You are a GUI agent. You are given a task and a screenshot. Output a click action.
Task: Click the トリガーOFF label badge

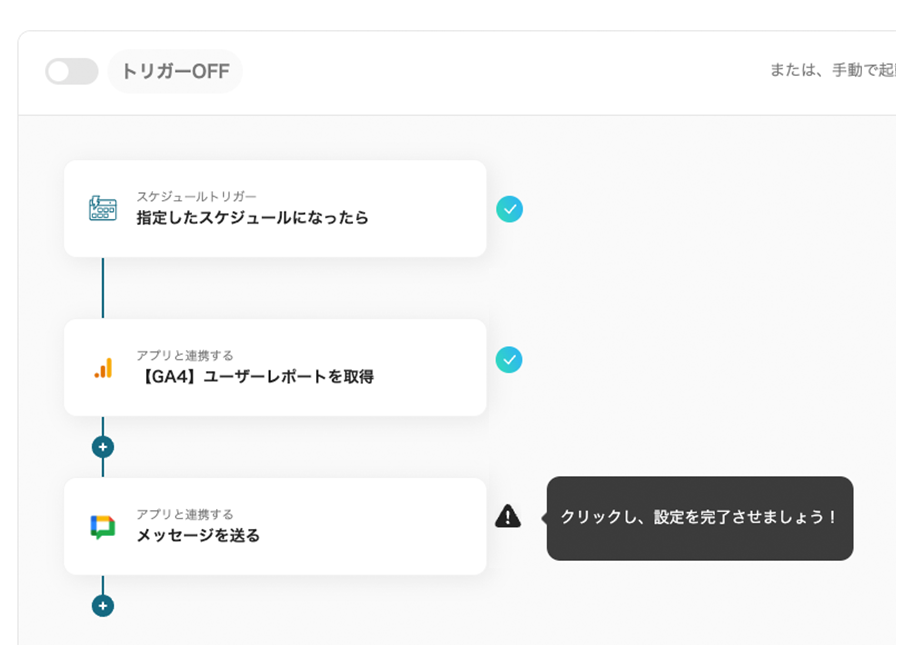click(175, 71)
